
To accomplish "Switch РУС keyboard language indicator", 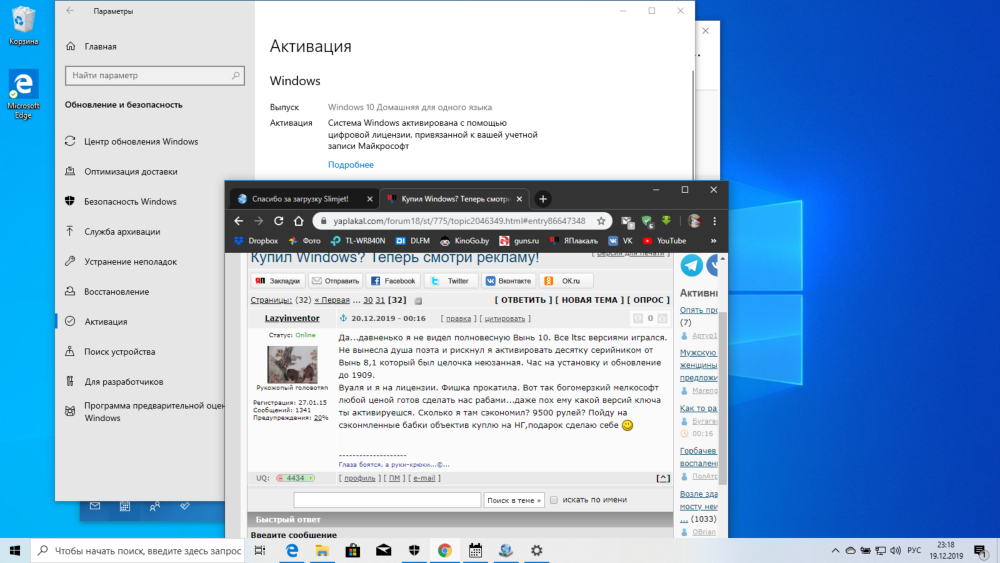I will (x=915, y=550).
